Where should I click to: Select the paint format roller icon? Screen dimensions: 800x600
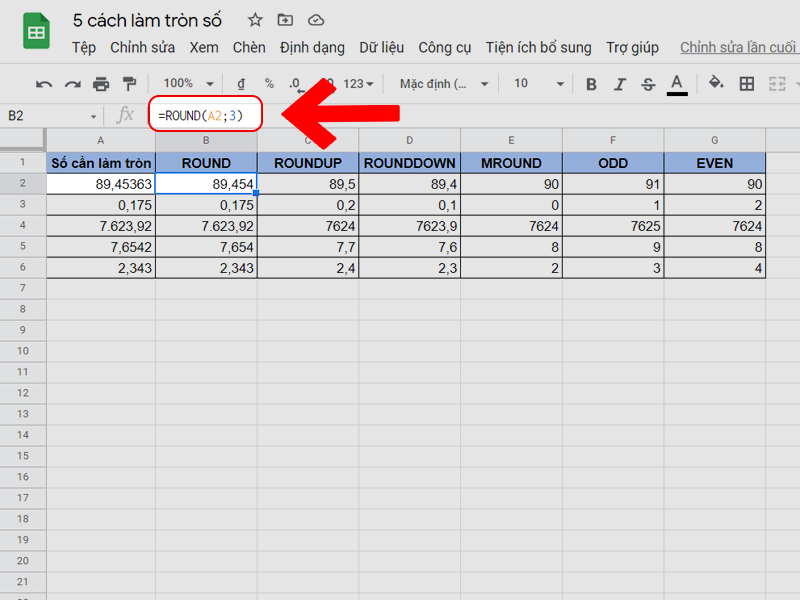(x=129, y=84)
